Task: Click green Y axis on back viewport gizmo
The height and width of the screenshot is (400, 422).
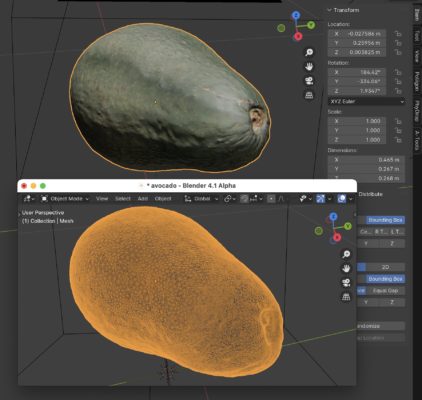Action: (311, 25)
